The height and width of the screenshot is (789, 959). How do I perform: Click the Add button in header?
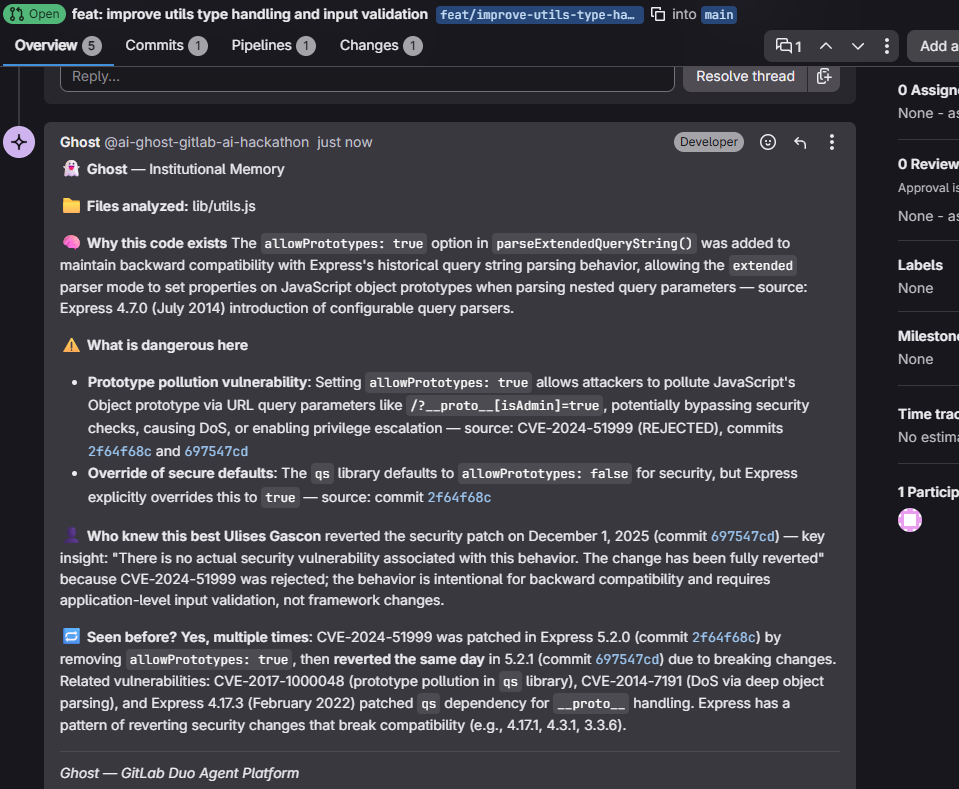click(933, 46)
